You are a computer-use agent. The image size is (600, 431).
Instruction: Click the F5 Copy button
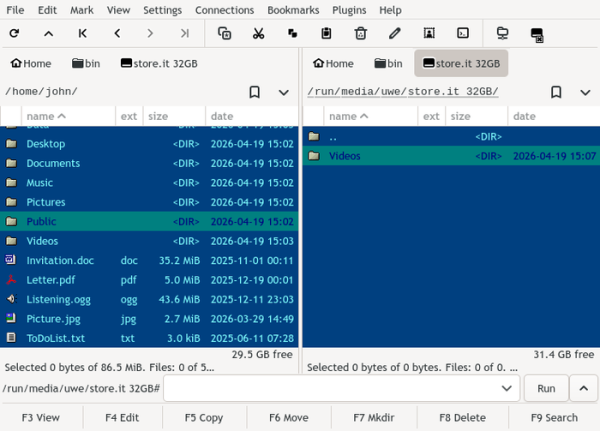204,418
